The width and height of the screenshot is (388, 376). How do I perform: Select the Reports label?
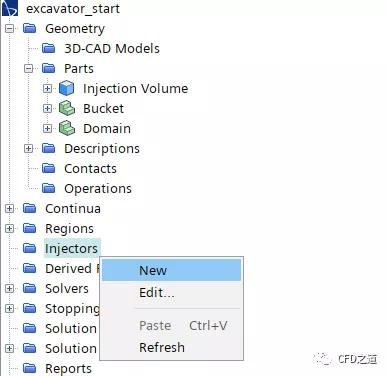pyautogui.click(x=68, y=368)
